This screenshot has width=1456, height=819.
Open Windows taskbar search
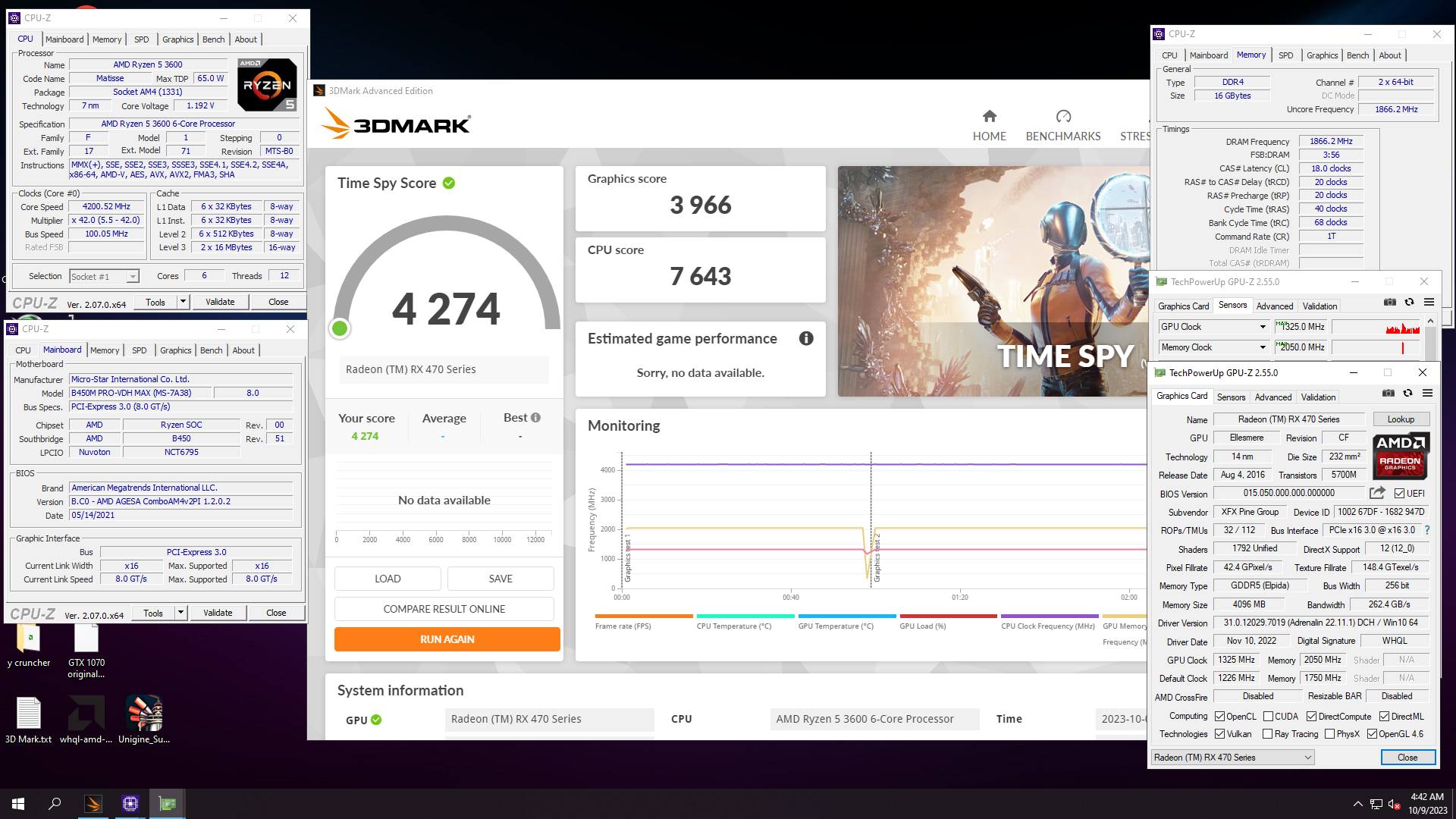55,804
